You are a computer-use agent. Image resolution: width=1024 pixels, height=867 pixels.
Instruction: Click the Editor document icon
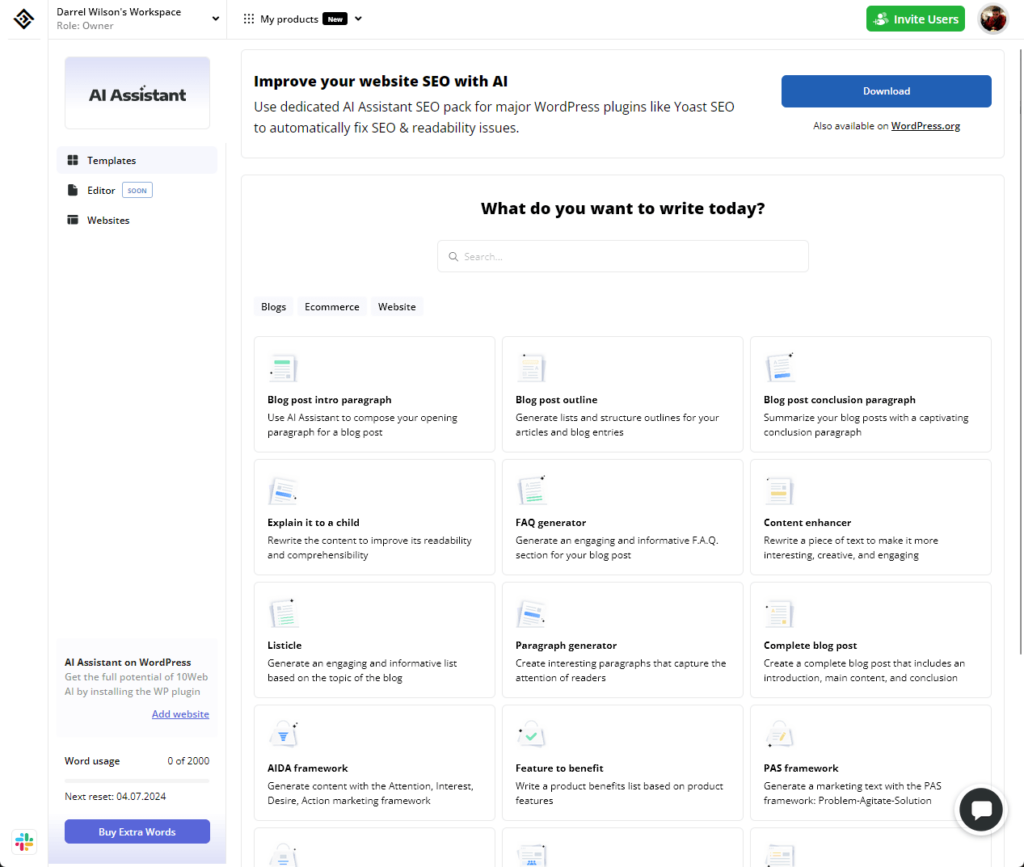(72, 190)
